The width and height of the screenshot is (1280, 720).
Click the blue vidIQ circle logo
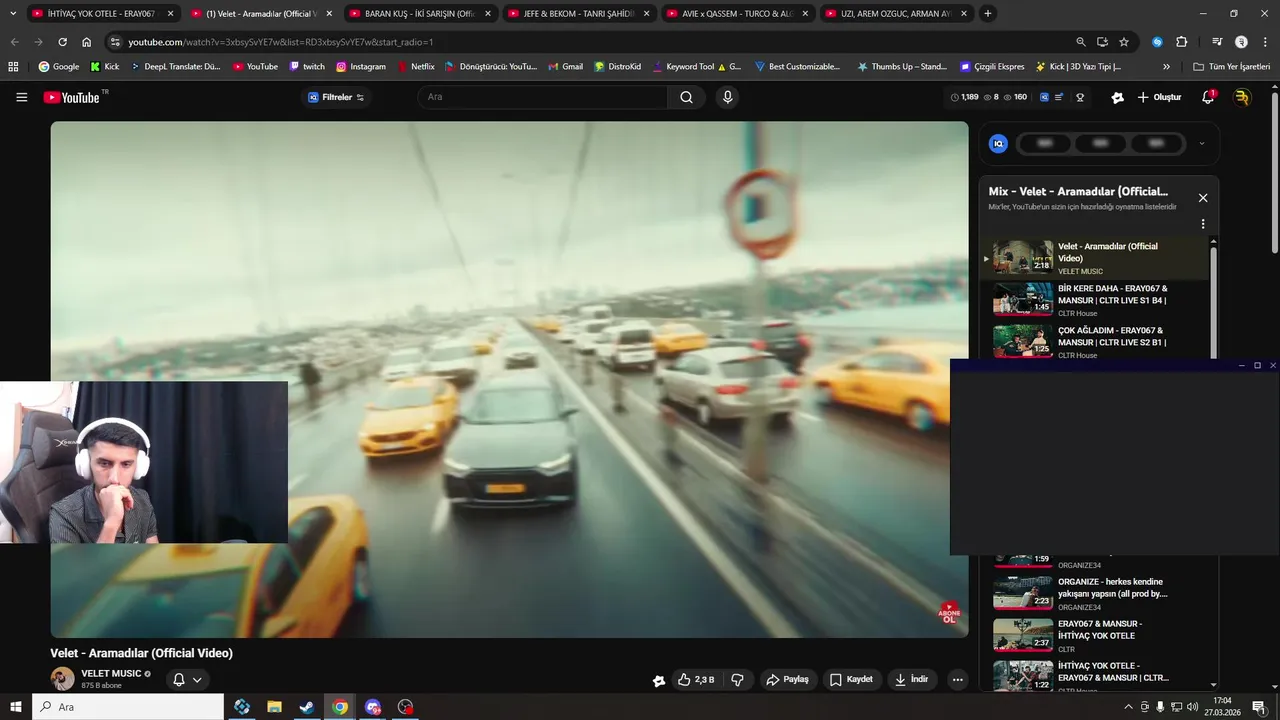pos(998,143)
